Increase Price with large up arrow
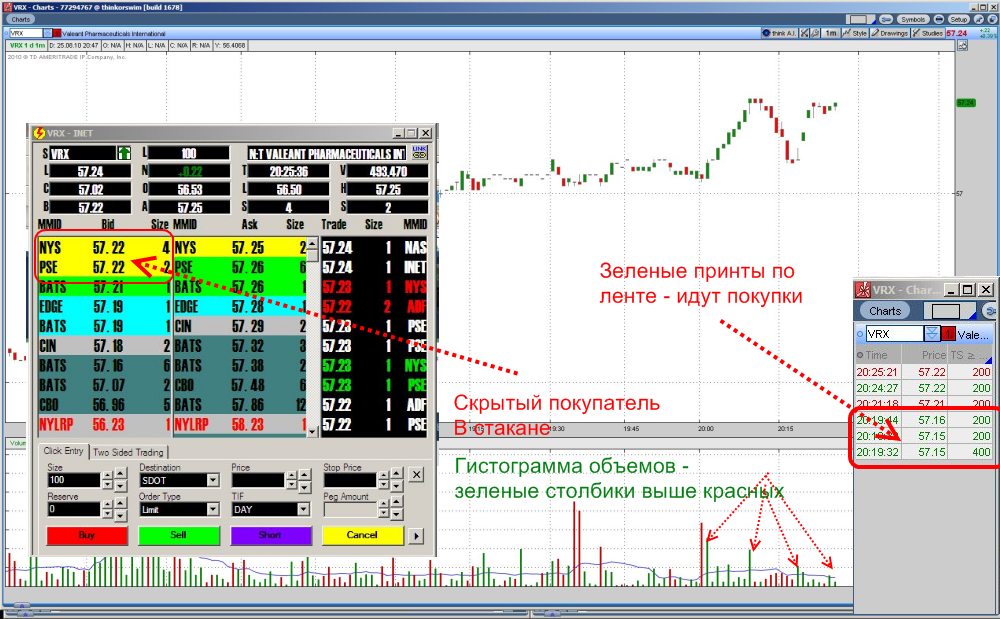Image resolution: width=1000 pixels, height=619 pixels. point(305,475)
